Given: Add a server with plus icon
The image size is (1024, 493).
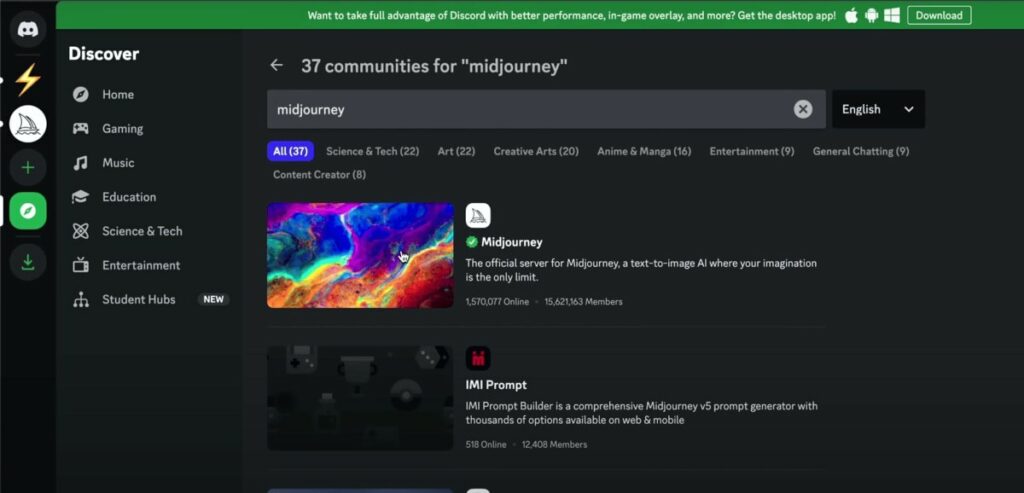Looking at the screenshot, I should point(28,168).
